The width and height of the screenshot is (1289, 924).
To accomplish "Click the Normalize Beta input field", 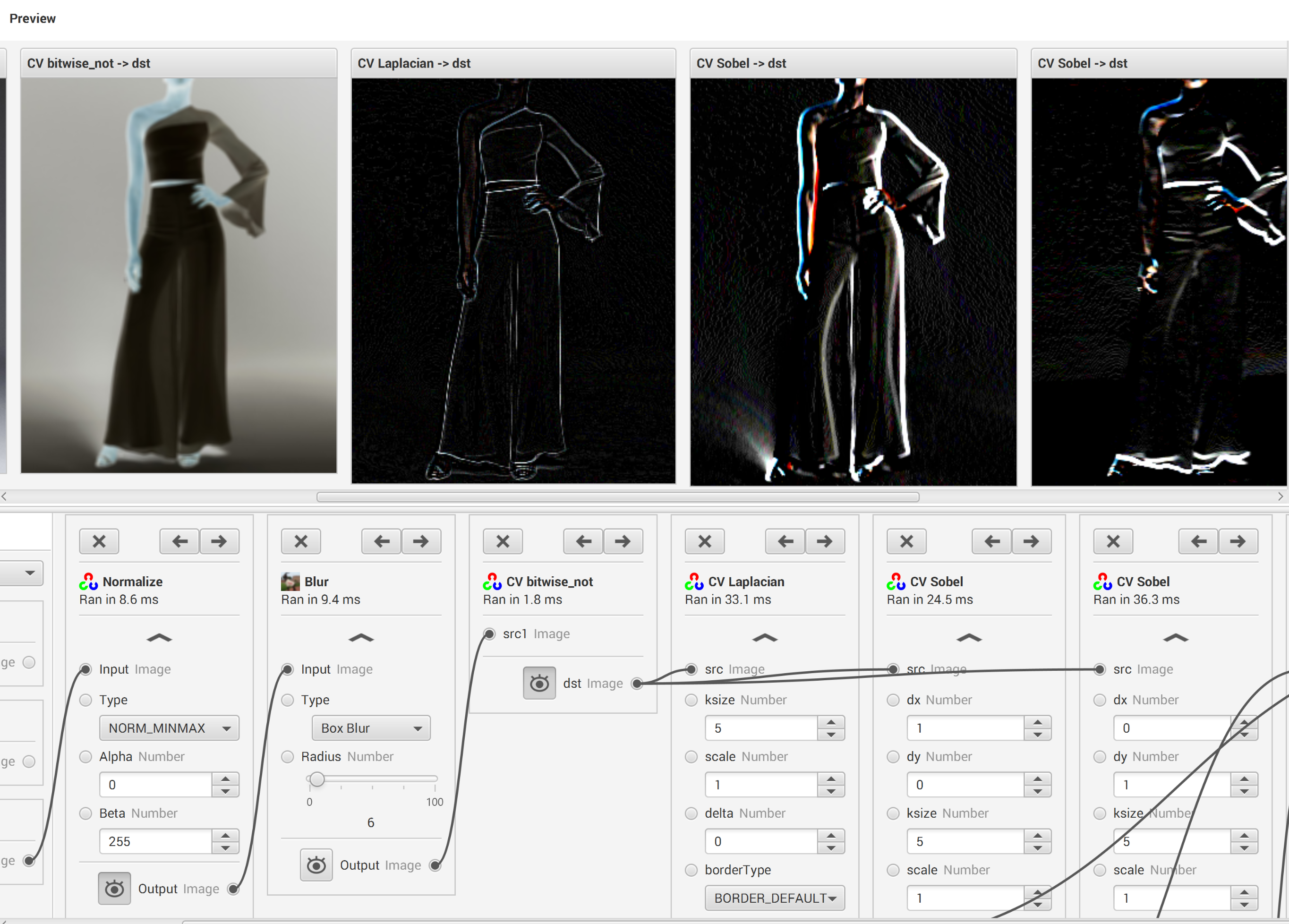I will (155, 841).
